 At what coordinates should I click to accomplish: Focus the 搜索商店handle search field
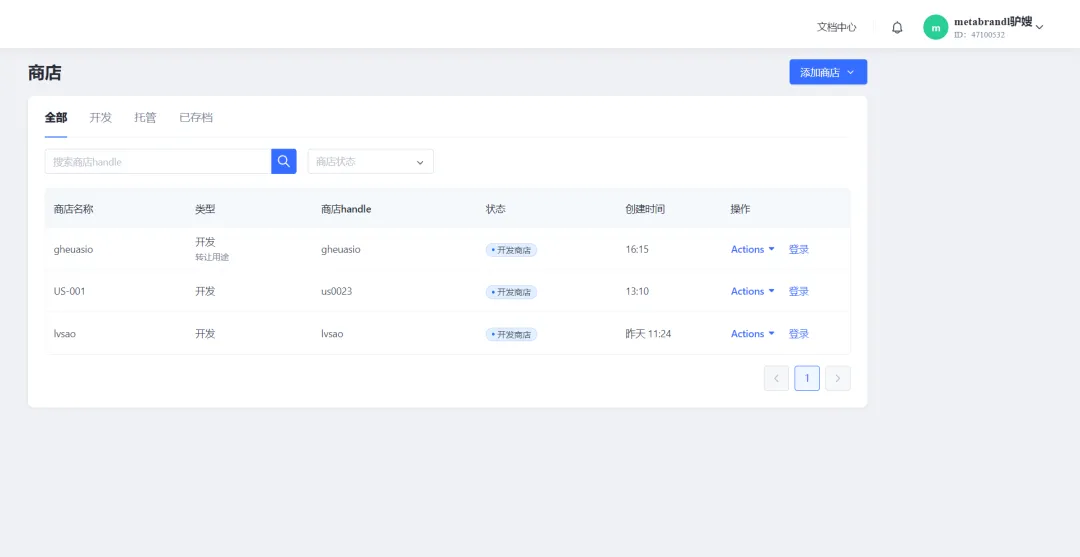(158, 161)
